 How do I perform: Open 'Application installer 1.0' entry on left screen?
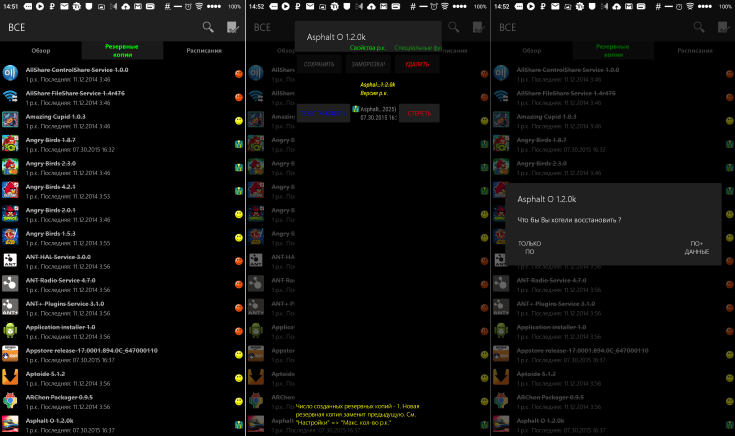(x=122, y=331)
